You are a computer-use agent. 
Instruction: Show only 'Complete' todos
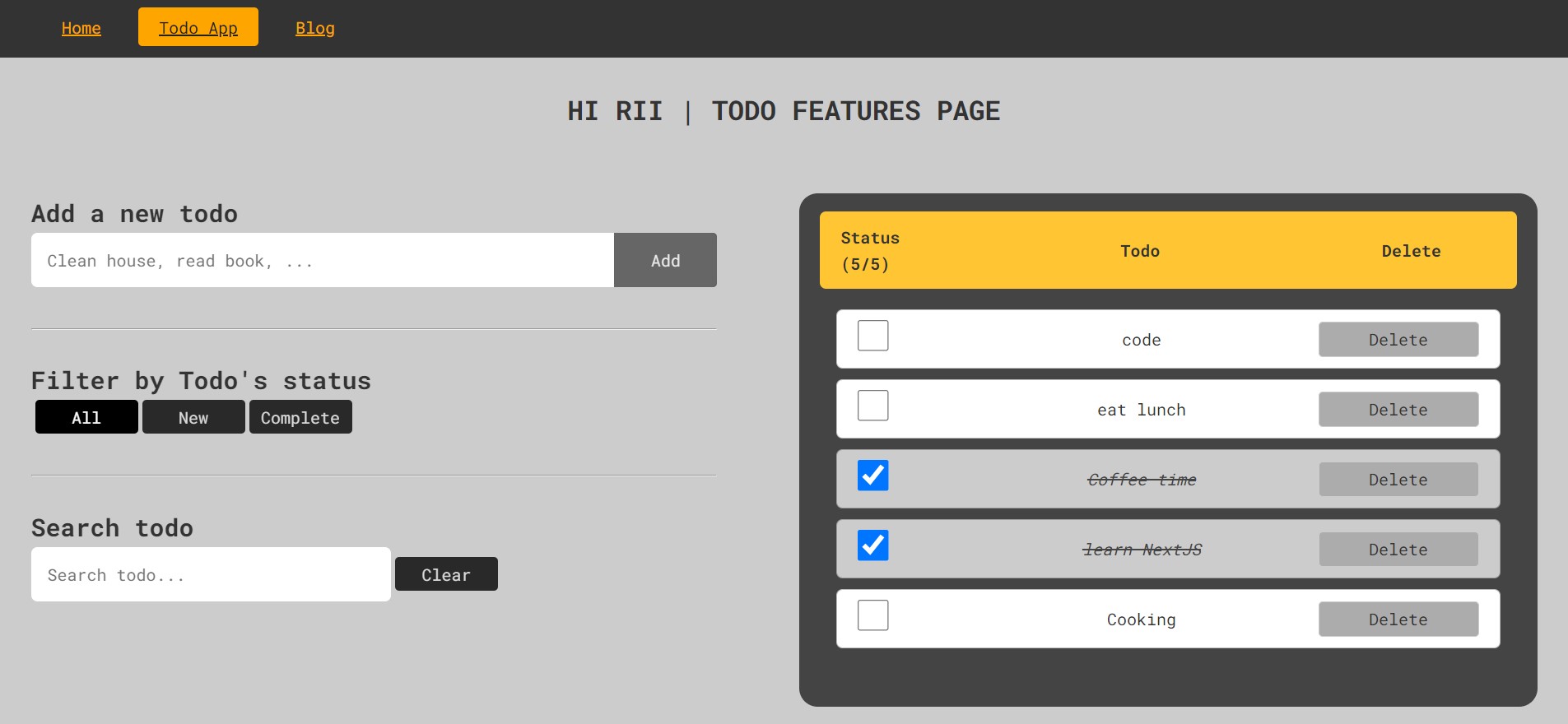click(300, 417)
